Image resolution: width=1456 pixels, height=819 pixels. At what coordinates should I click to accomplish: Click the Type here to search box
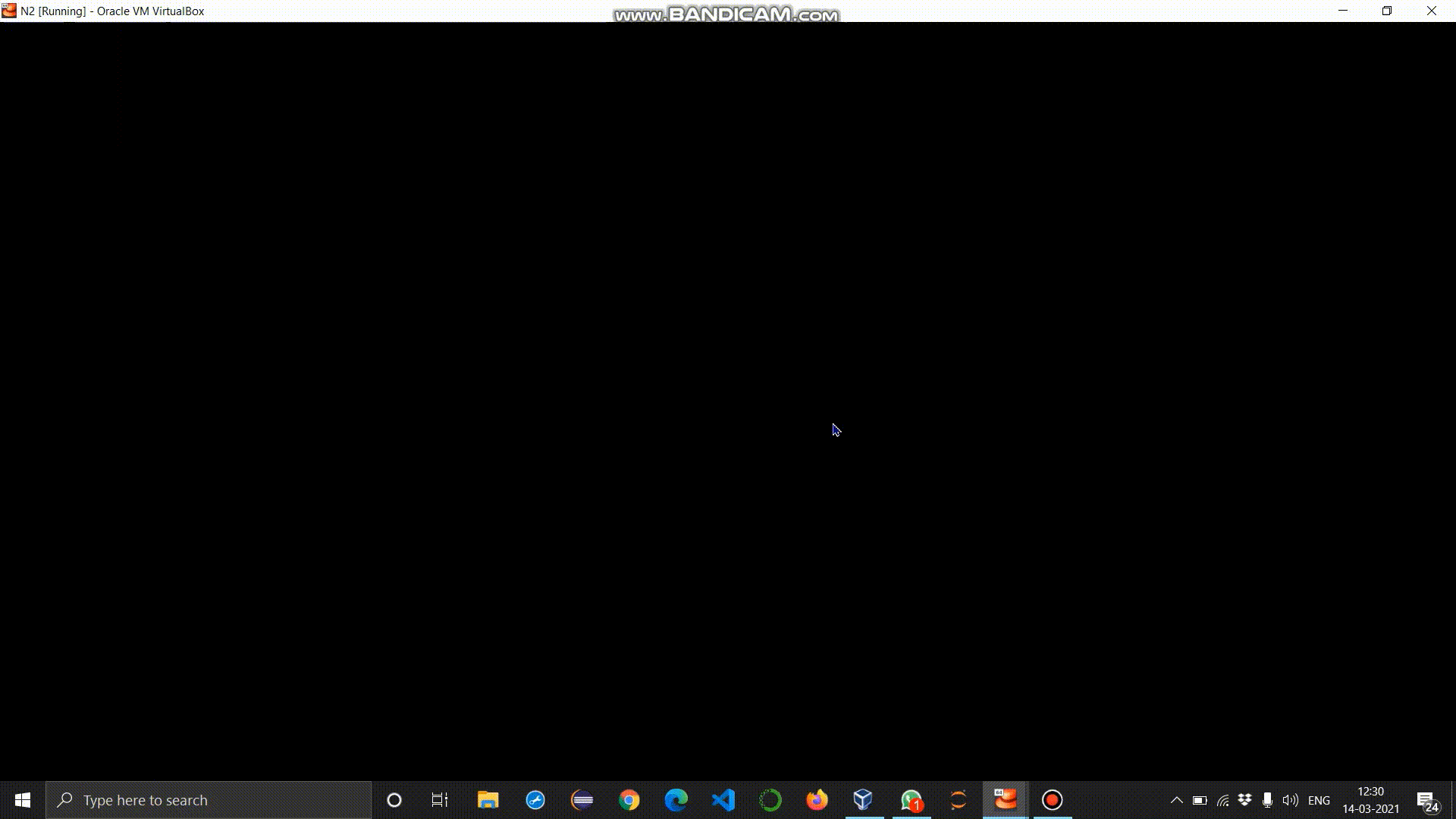coord(209,800)
